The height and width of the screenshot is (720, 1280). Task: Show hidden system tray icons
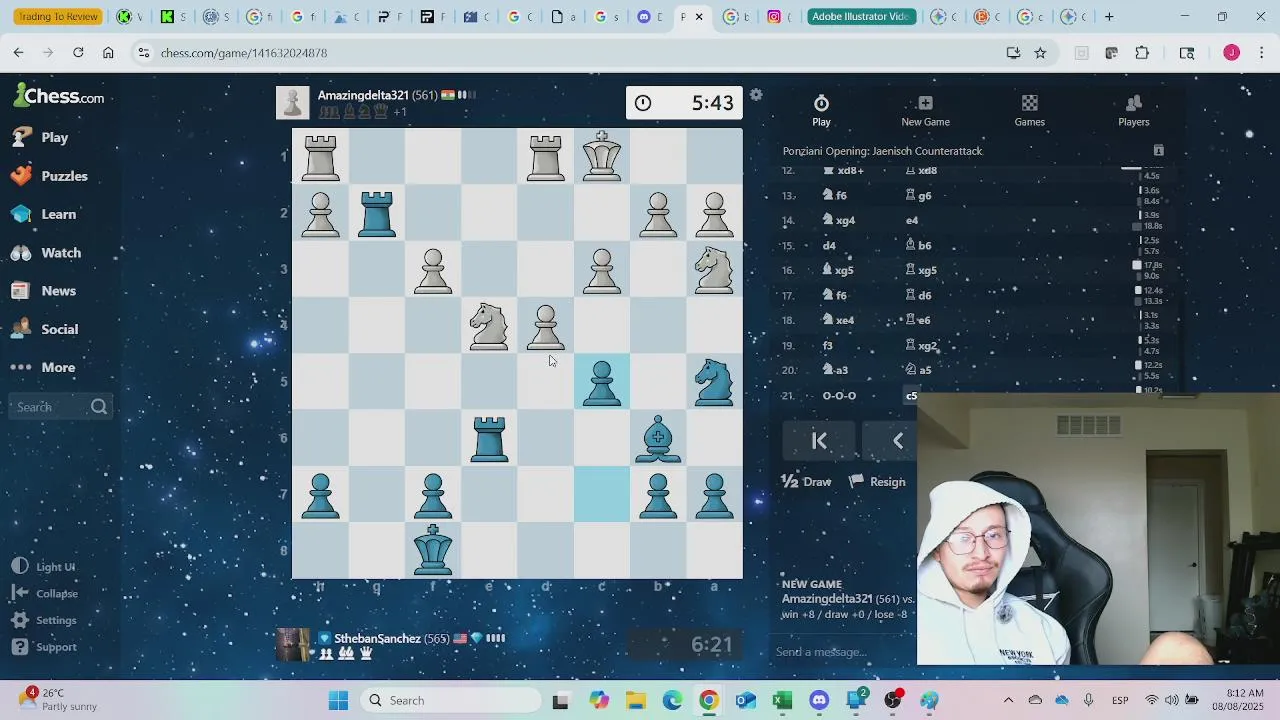(1008, 700)
